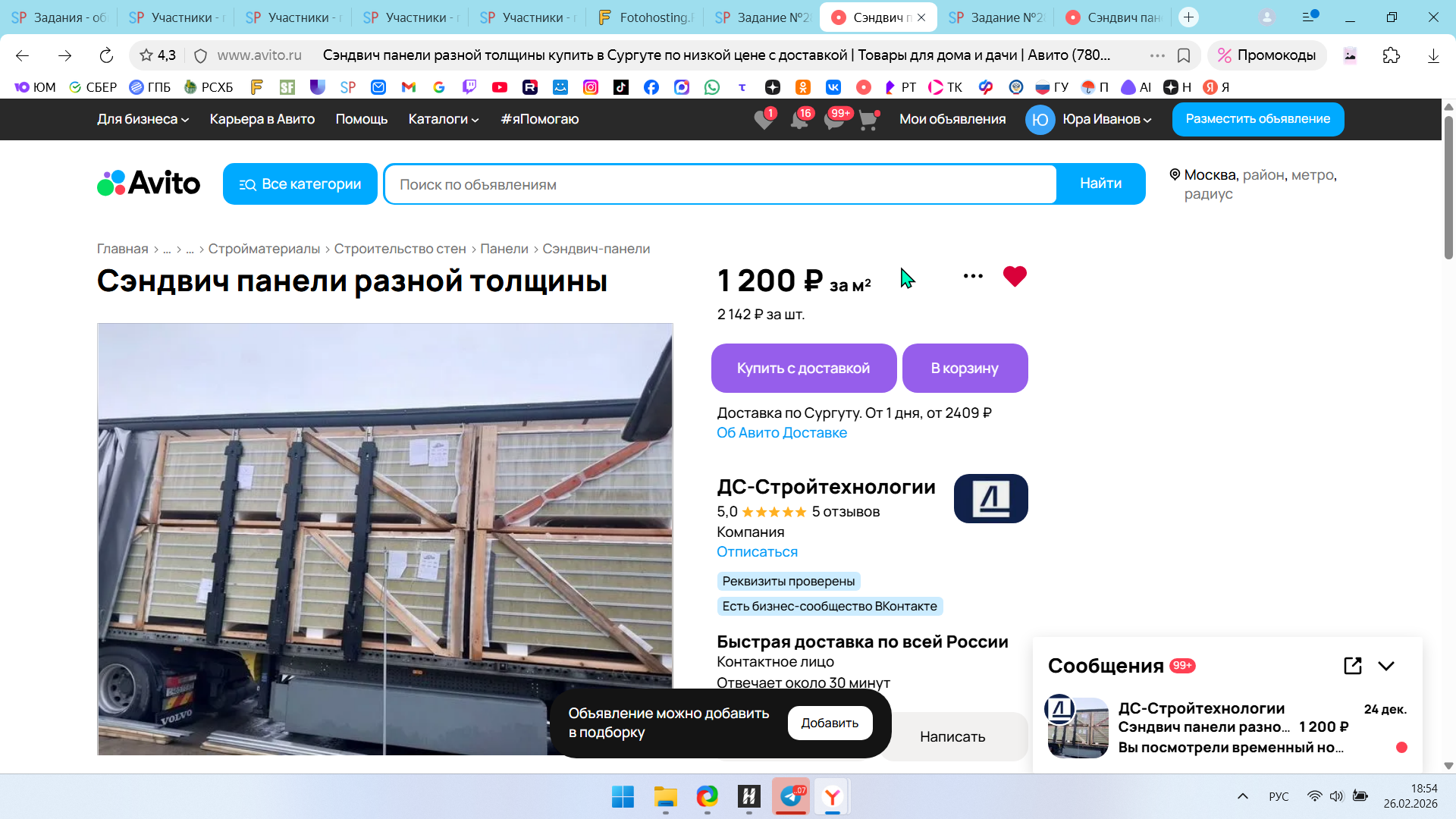The image size is (1456, 819).
Task: Click the page vertical scrollbar thumb
Action: tap(1448, 187)
